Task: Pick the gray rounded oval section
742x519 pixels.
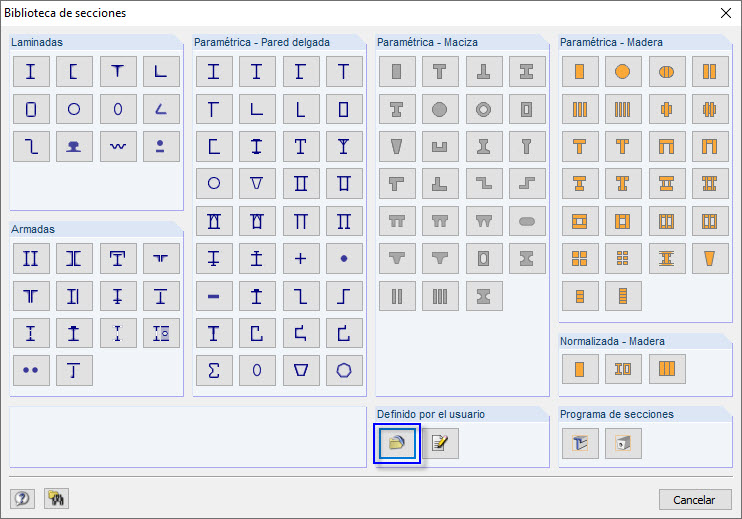Action: [x=527, y=220]
